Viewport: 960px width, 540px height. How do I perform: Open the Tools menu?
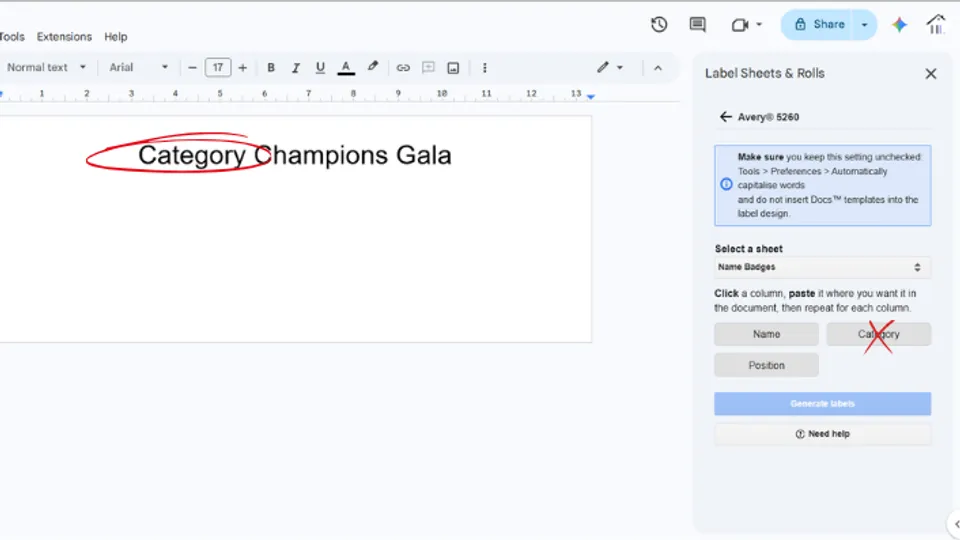[12, 37]
